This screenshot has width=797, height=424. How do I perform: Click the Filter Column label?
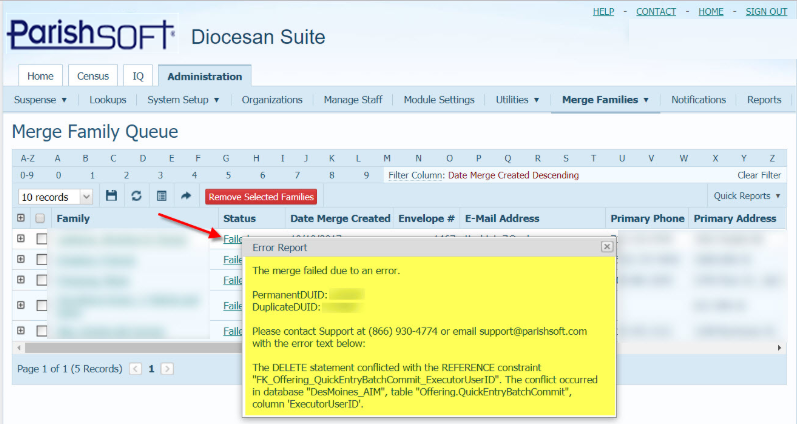416,175
